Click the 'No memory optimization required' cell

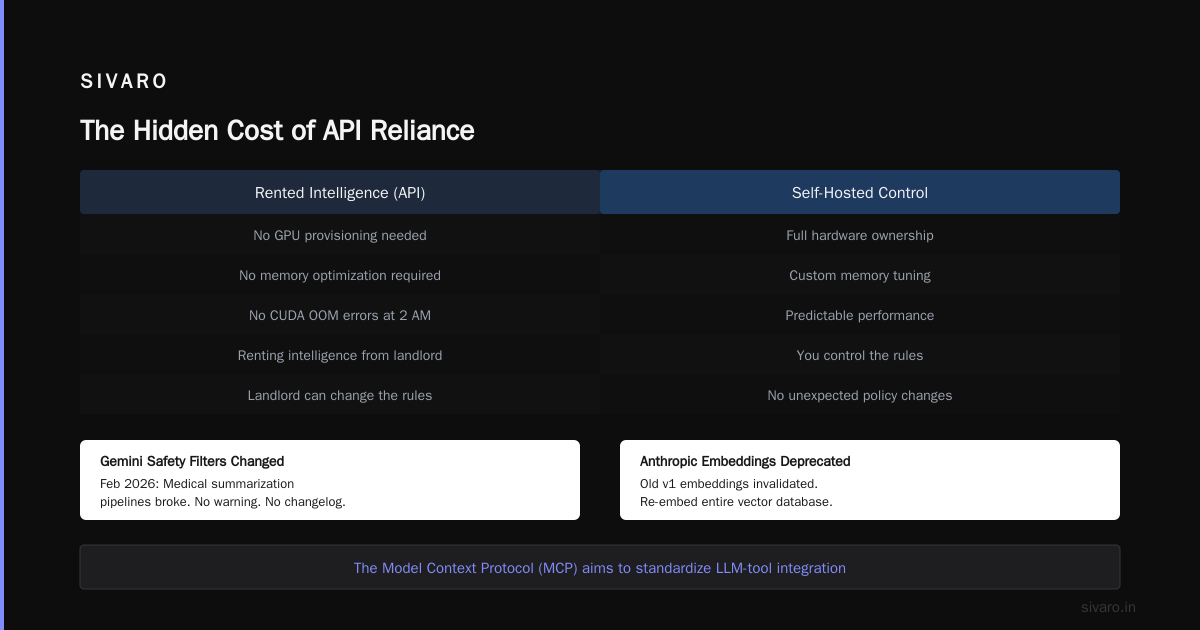[340, 275]
